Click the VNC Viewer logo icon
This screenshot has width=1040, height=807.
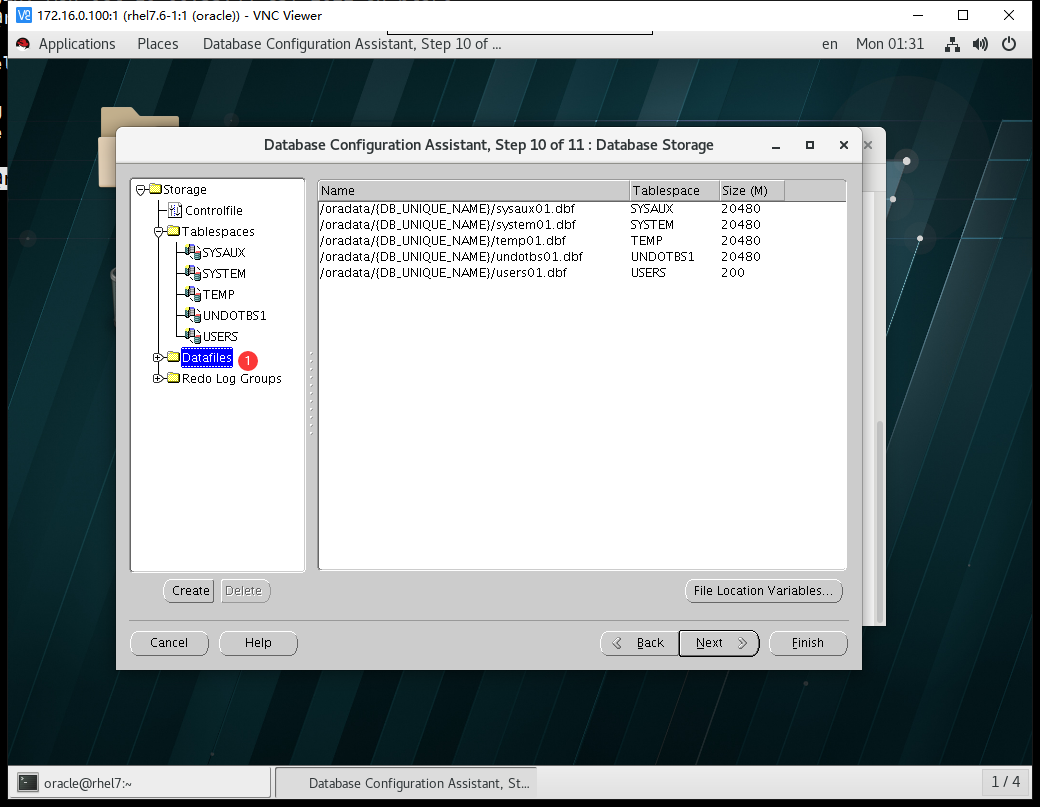[x=24, y=15]
